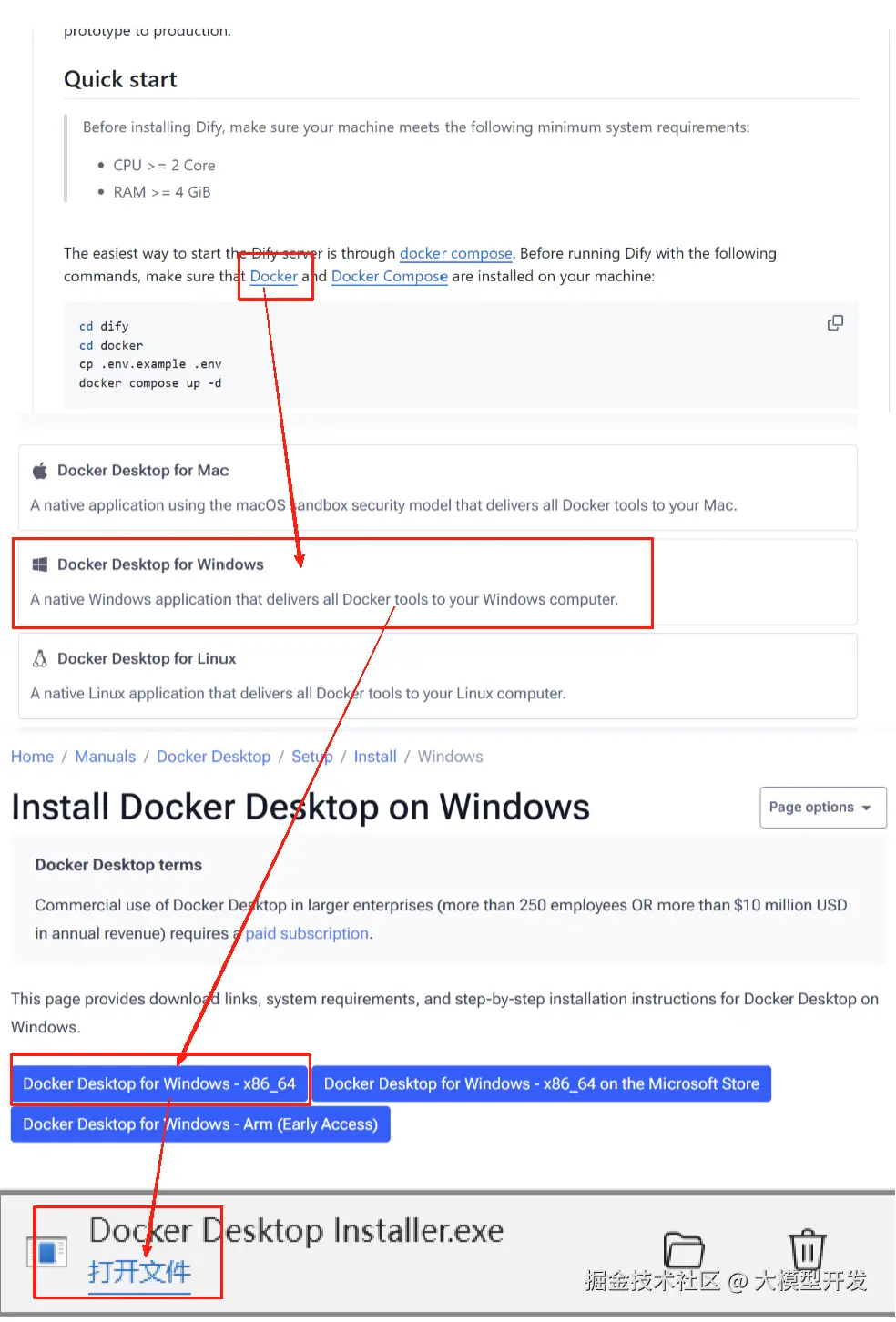
Task: Open the paid subscription link
Action: pos(307,933)
